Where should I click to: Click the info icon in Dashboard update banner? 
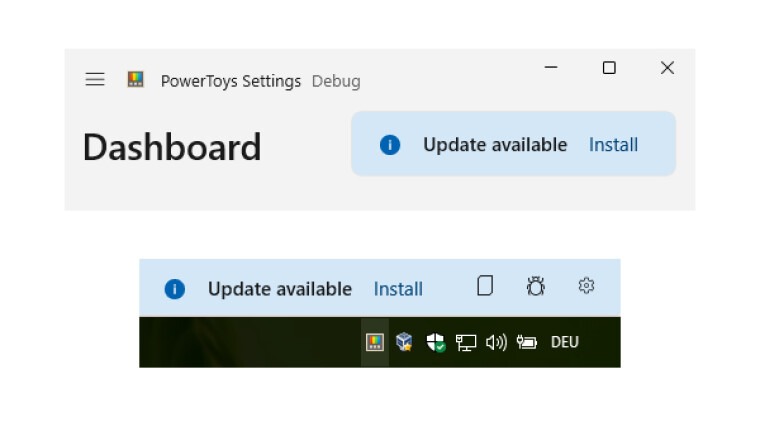point(390,145)
